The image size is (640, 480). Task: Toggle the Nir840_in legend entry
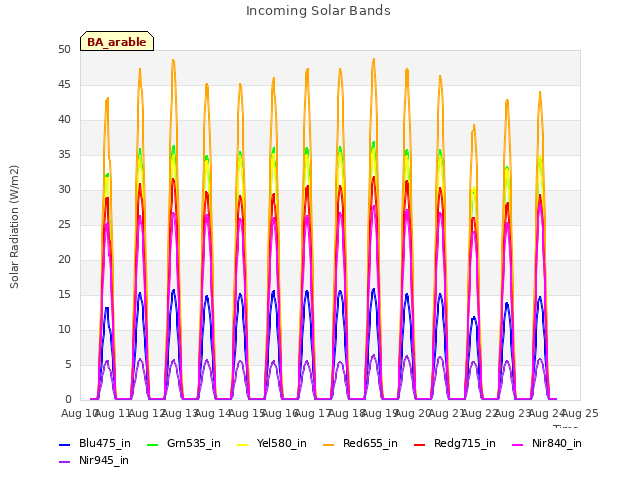pos(547,444)
